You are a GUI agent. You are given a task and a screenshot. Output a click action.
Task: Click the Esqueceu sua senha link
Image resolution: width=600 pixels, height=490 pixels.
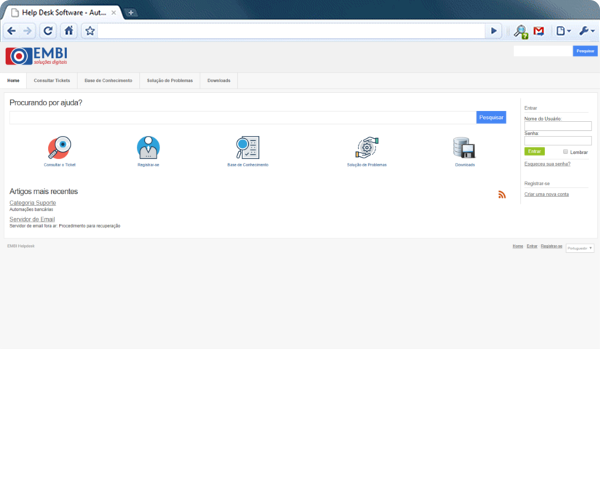[547, 163]
